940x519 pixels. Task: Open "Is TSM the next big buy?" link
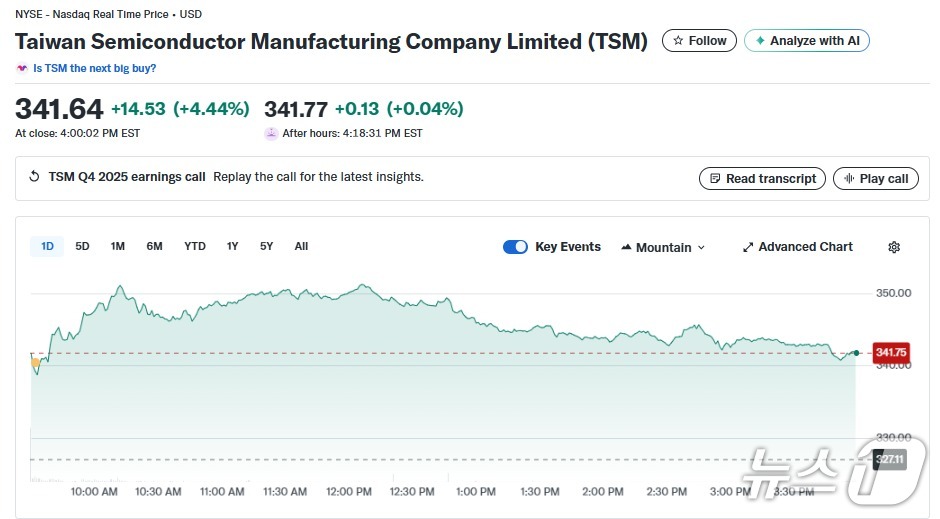tap(94, 68)
